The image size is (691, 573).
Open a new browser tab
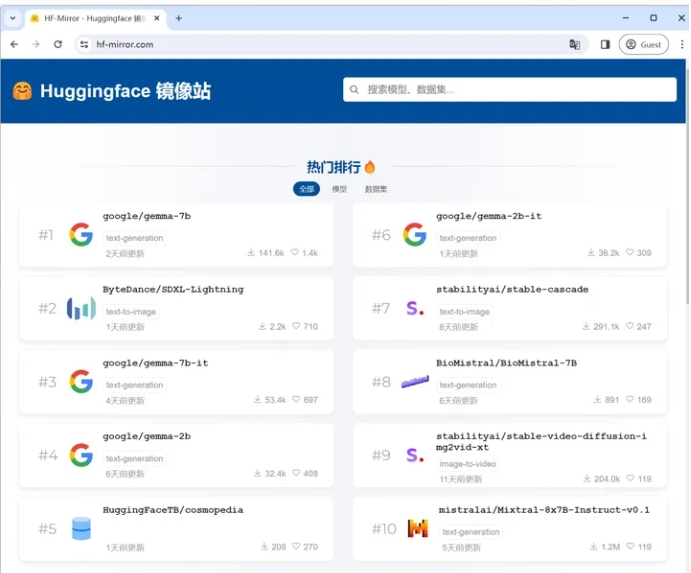178,18
